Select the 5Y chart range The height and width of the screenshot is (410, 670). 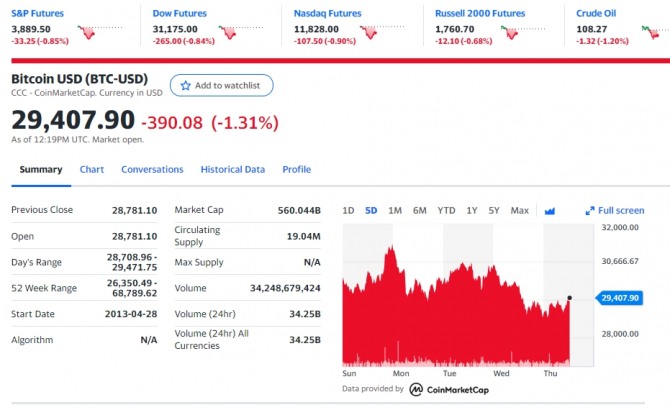click(494, 211)
